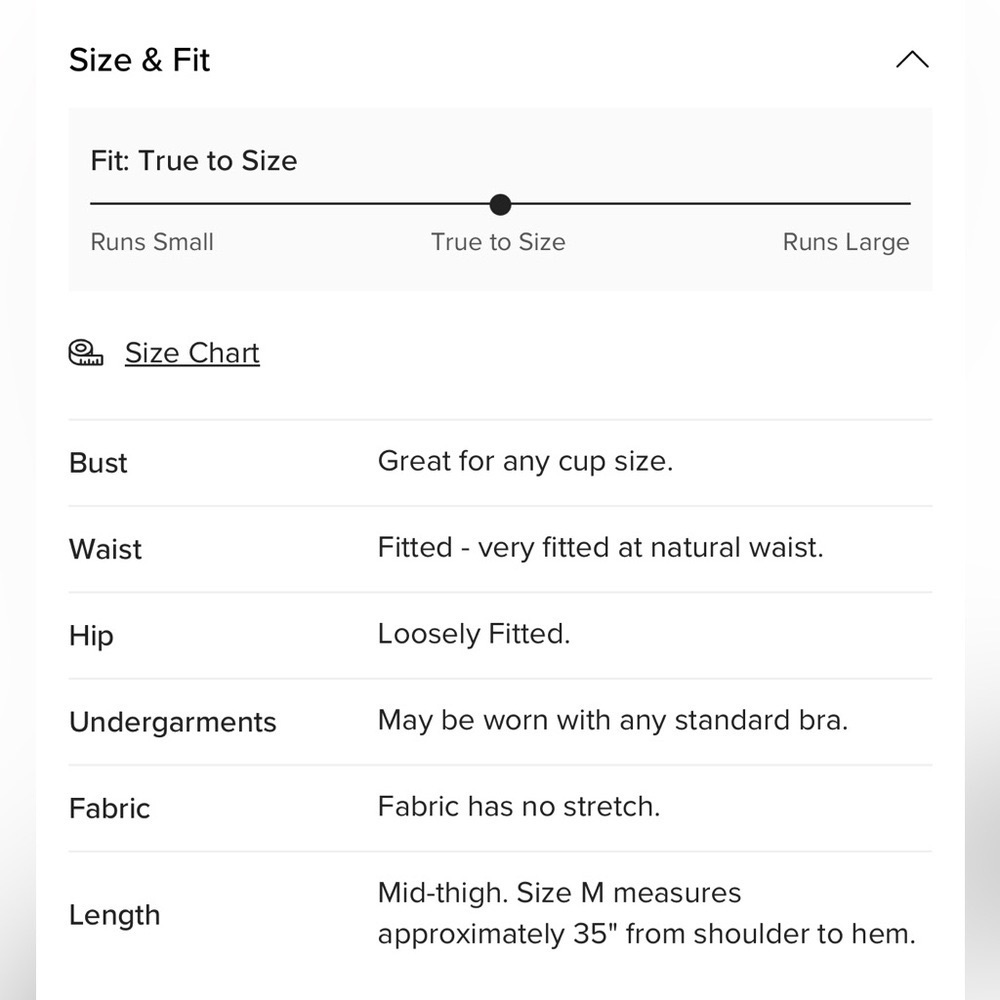Open the Size Chart link
Viewport: 1000px width, 1000px height.
click(x=192, y=353)
